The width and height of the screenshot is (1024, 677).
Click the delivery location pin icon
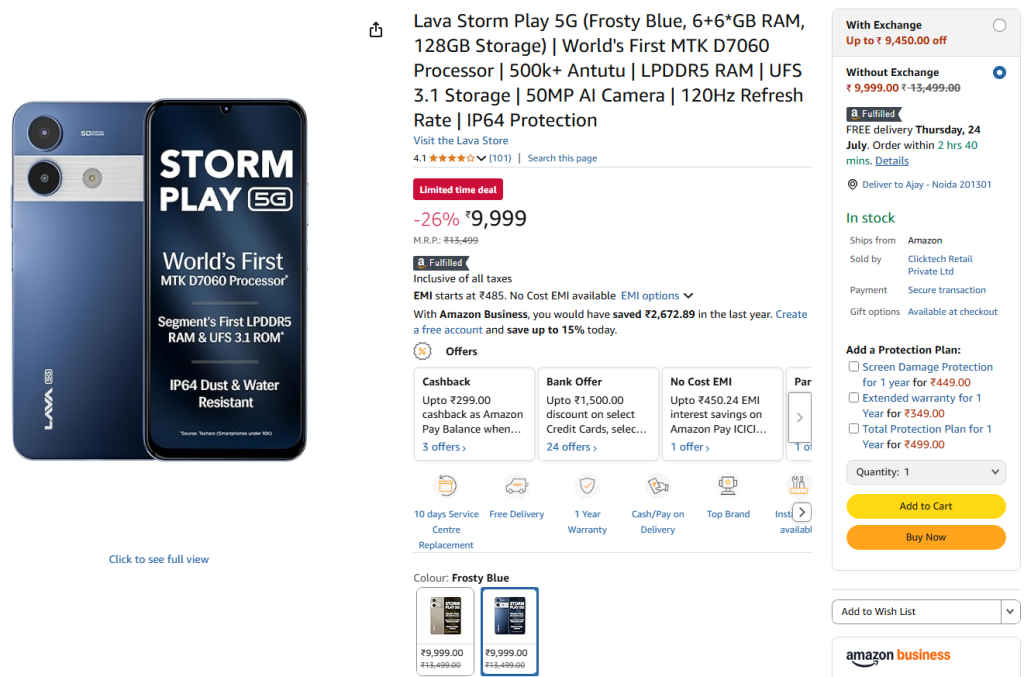[852, 184]
